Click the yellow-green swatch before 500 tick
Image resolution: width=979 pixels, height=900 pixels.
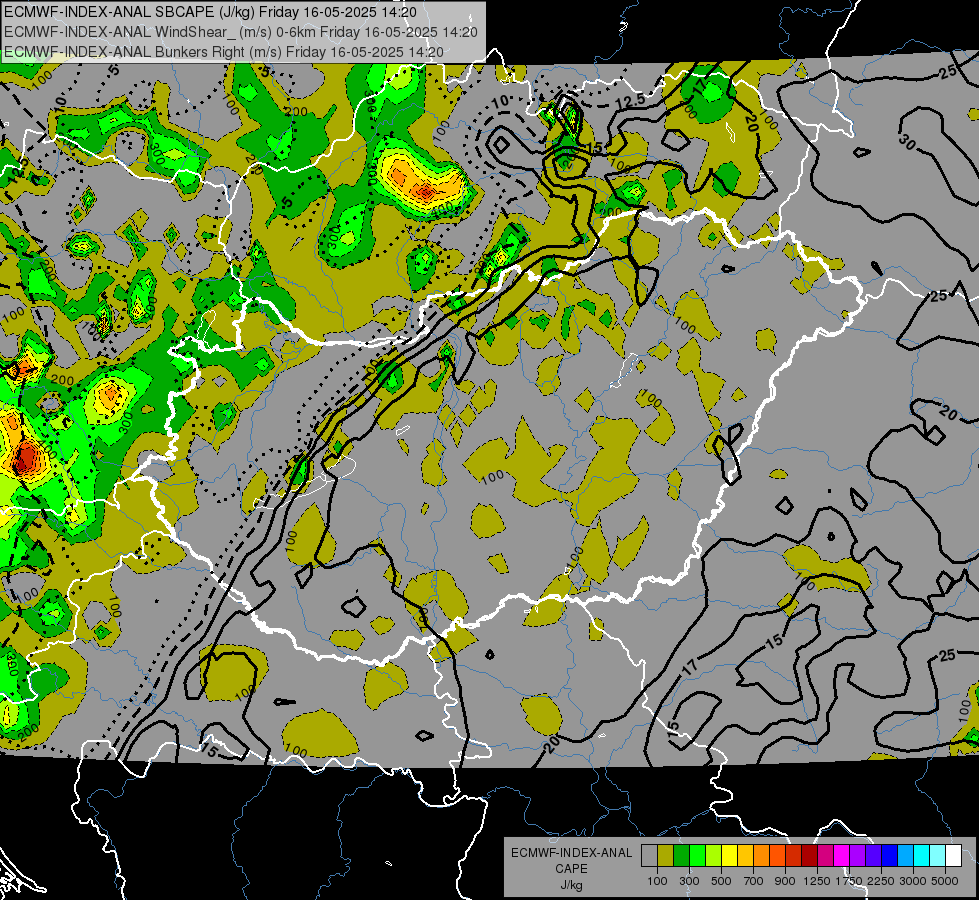tap(714, 855)
